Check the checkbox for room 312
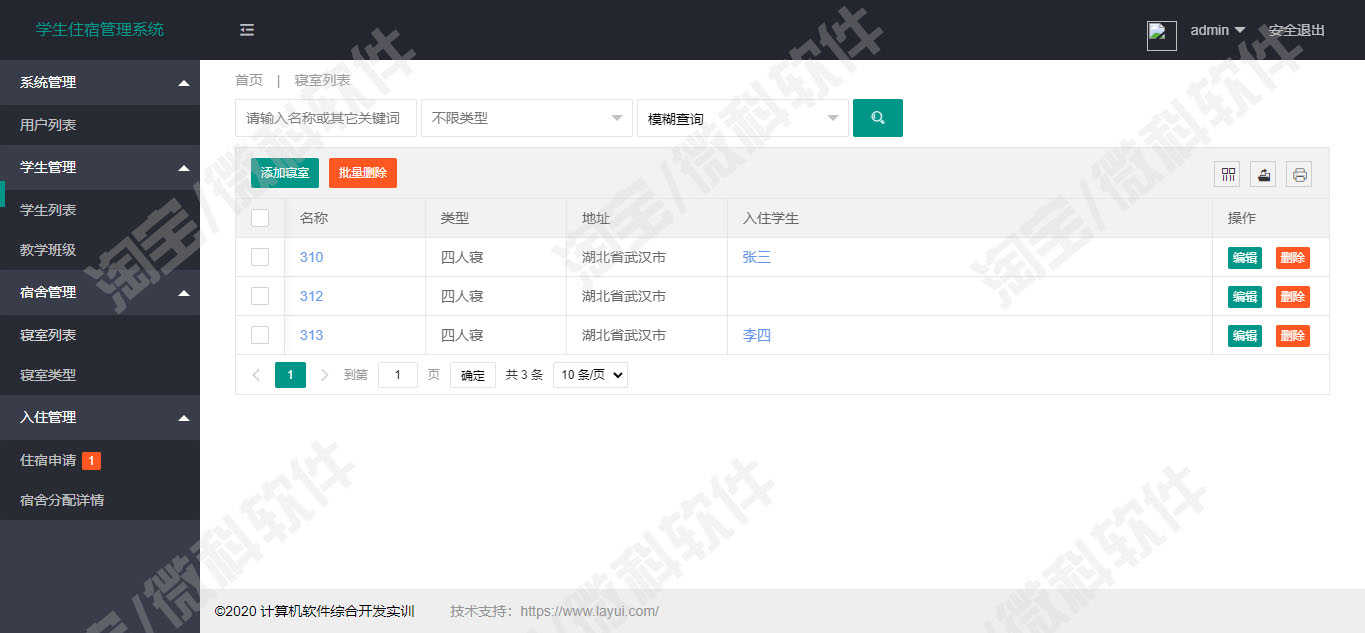This screenshot has width=1365, height=633. (x=260, y=296)
